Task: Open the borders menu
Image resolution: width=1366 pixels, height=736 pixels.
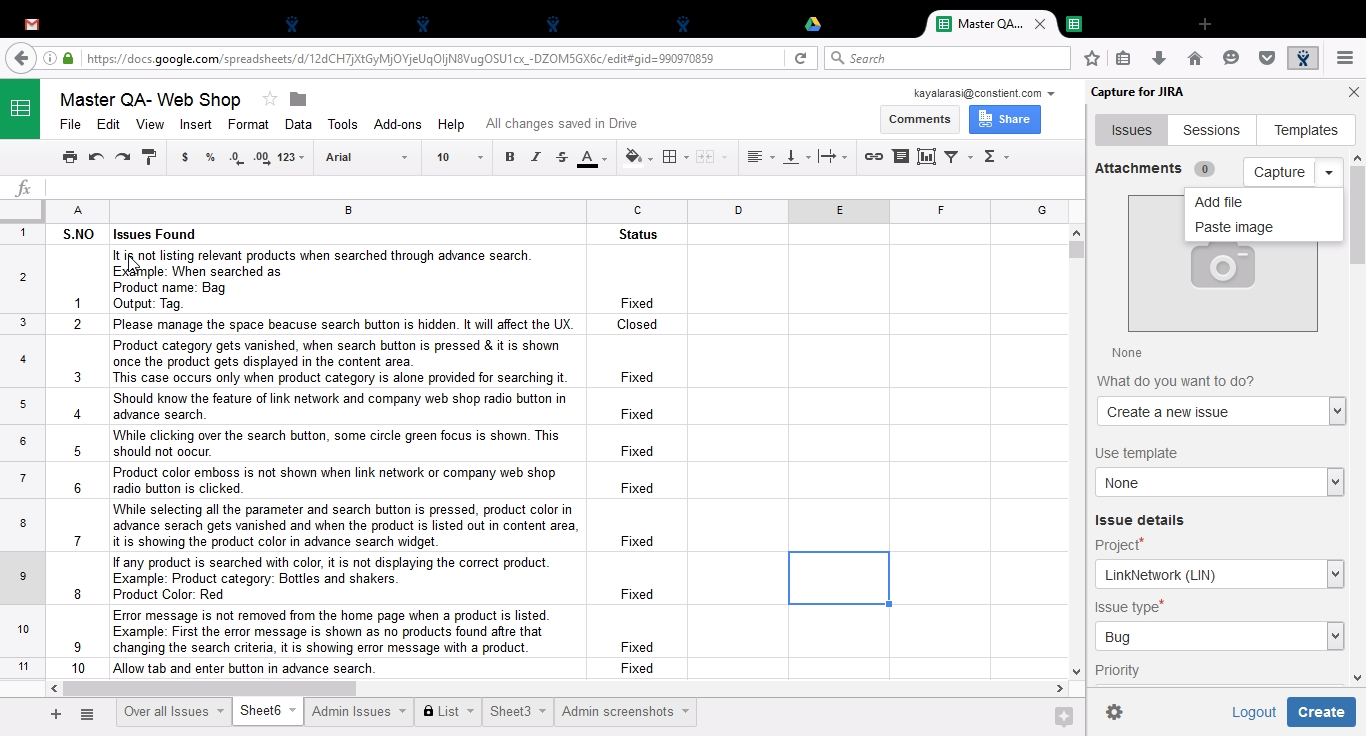Action: (x=675, y=157)
